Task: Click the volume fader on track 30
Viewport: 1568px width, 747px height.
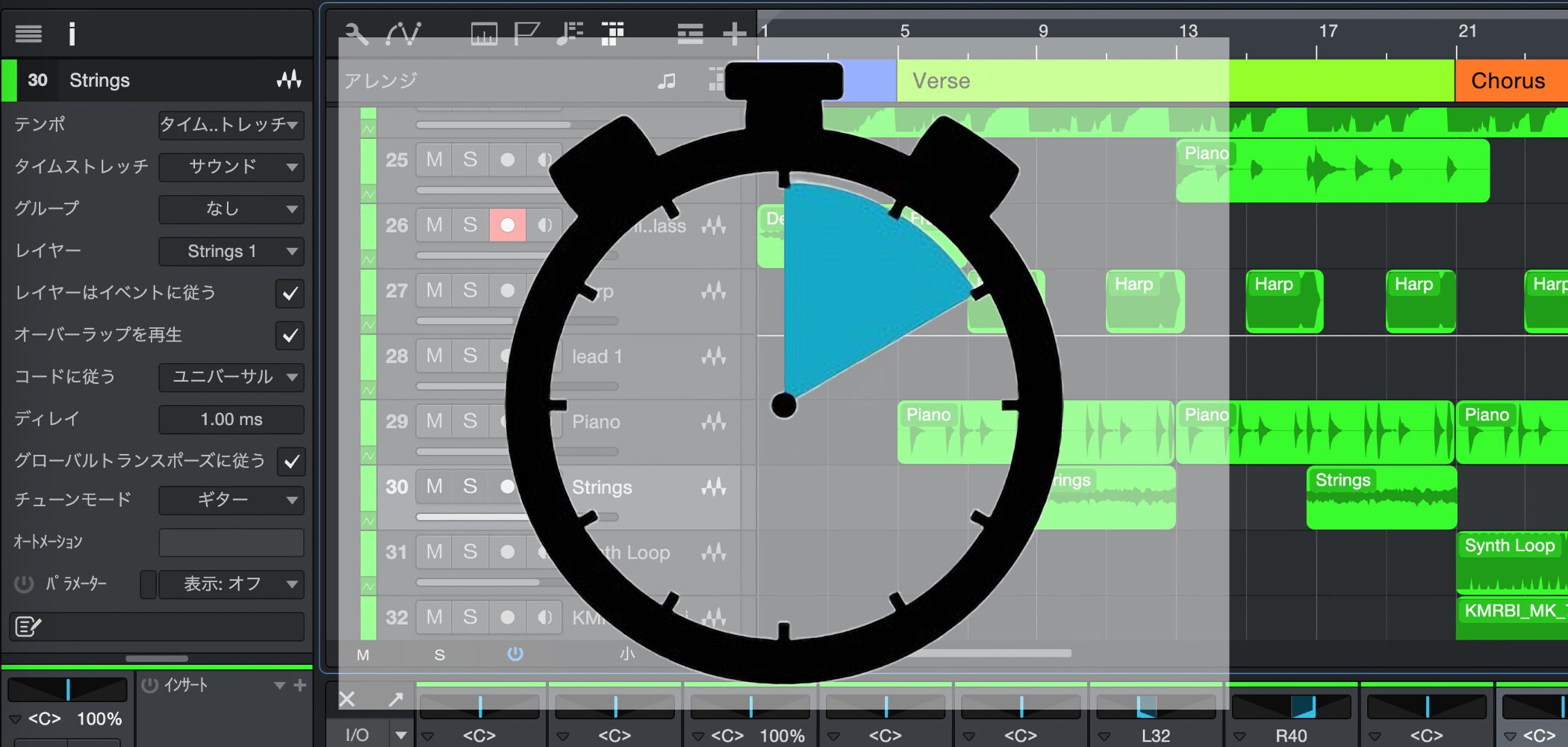Action: (x=517, y=517)
